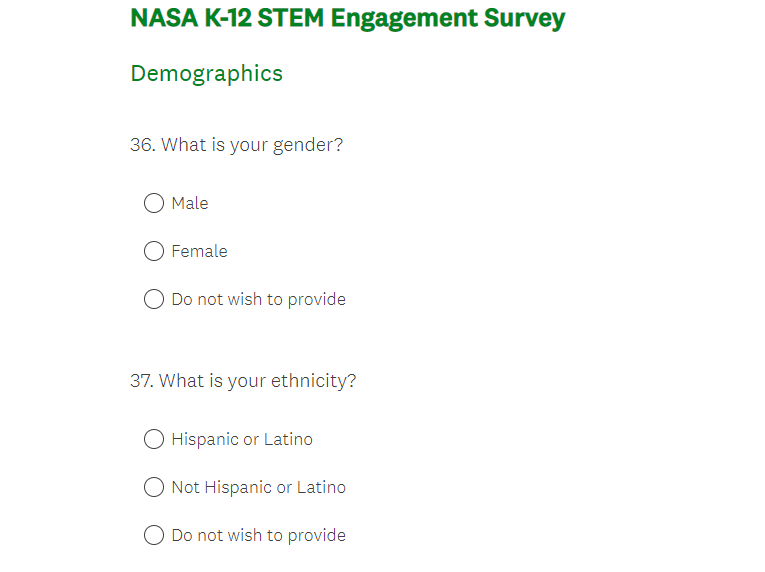The width and height of the screenshot is (765, 572).
Task: Click the Demographics section heading
Action: 206,73
